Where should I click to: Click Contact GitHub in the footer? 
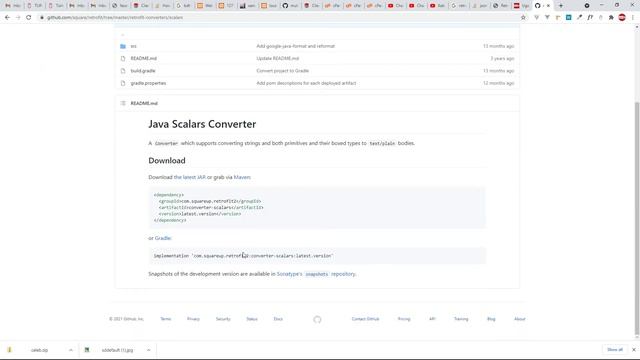point(365,319)
